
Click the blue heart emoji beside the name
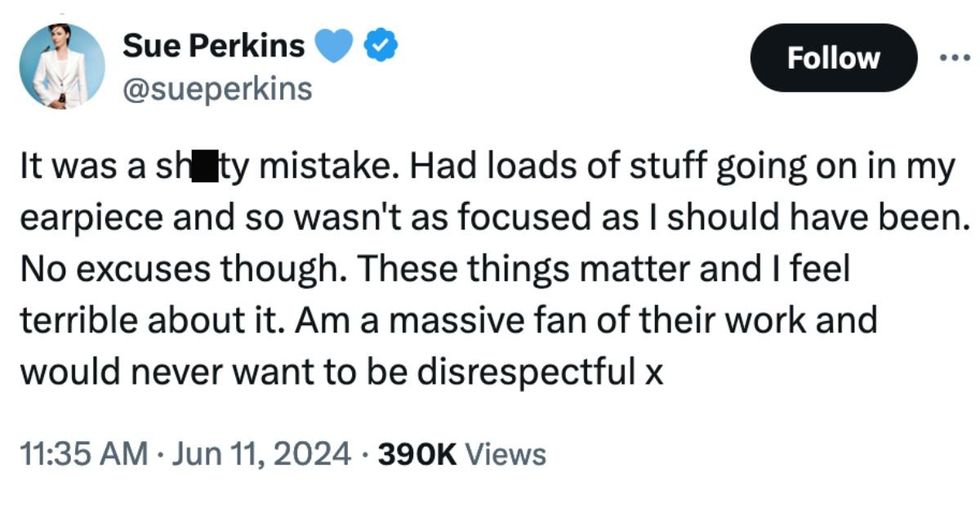tap(335, 46)
